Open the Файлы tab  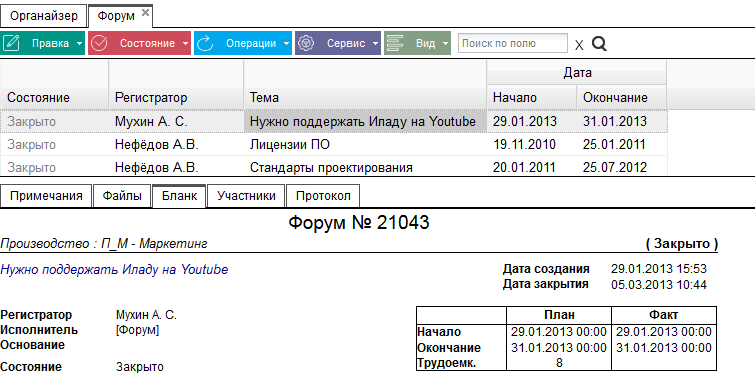(122, 196)
